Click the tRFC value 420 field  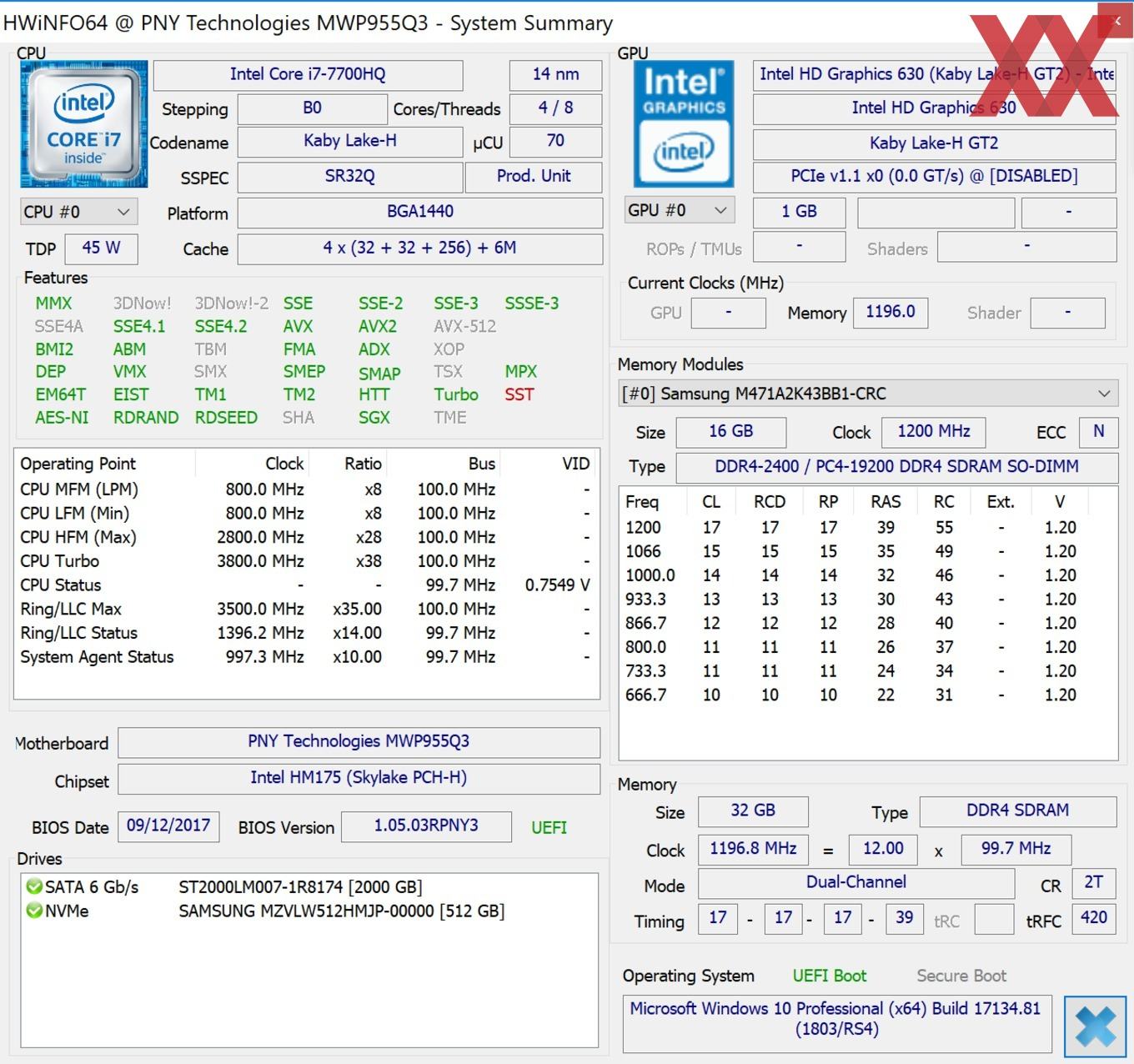[x=1093, y=918]
